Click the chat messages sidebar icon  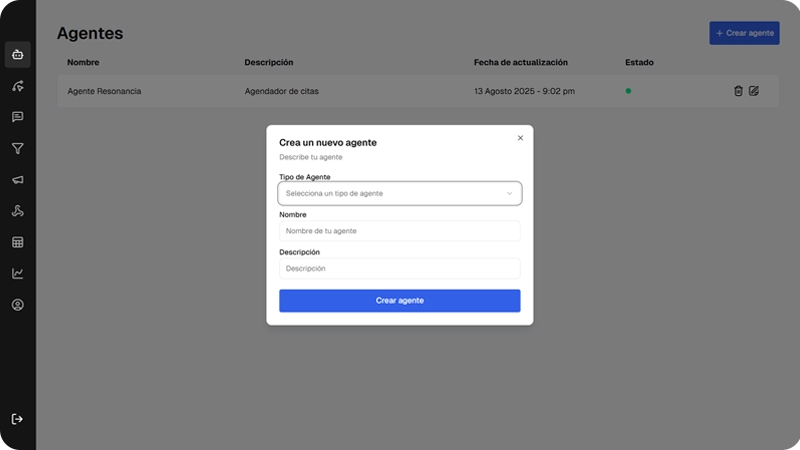[x=17, y=117]
